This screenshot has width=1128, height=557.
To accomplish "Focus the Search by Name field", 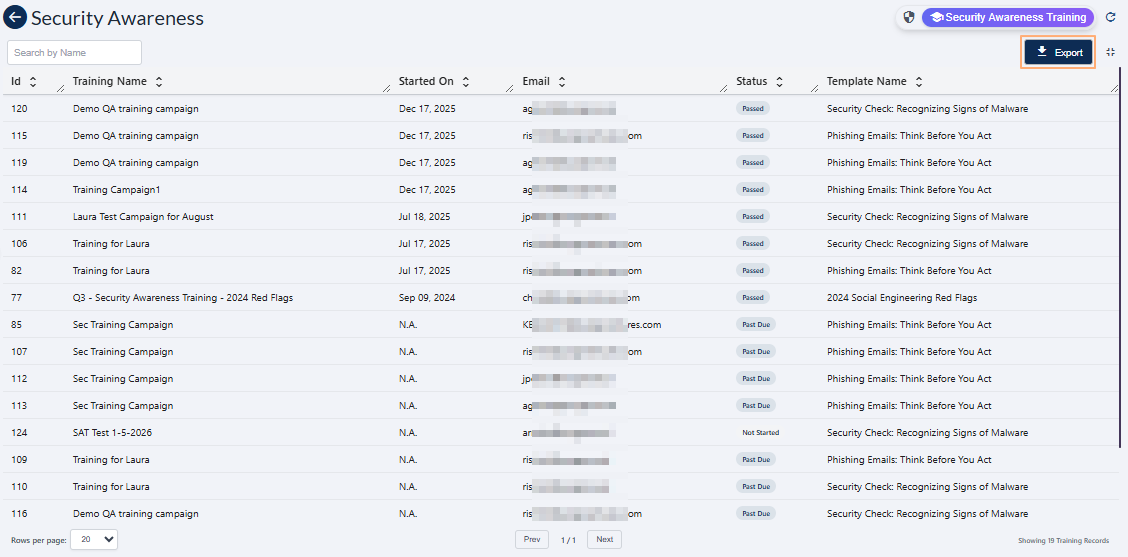I will click(75, 52).
